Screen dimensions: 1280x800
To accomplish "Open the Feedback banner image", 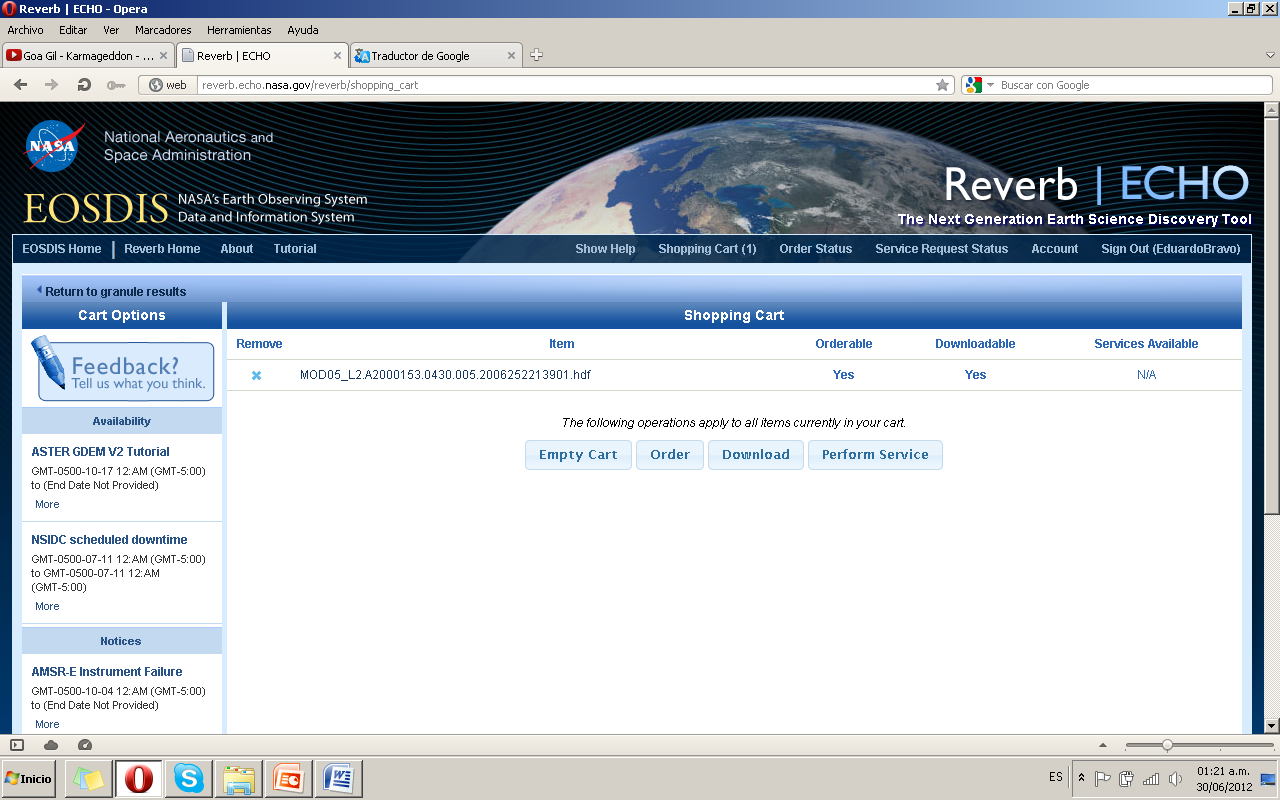I will [122, 369].
